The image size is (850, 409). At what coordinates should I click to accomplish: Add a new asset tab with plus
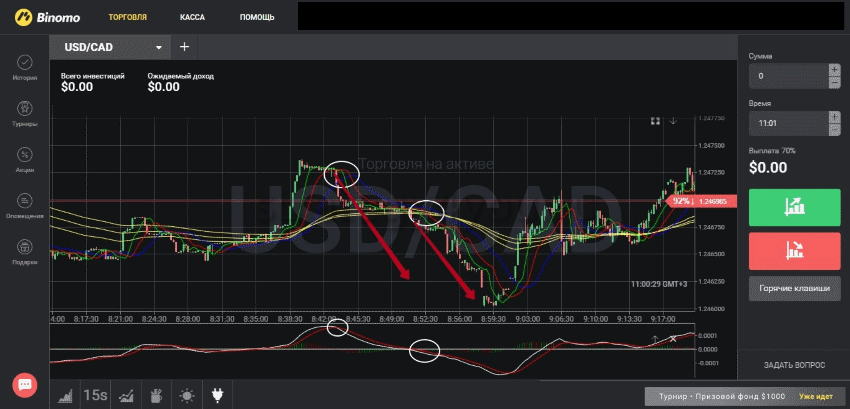[x=184, y=47]
